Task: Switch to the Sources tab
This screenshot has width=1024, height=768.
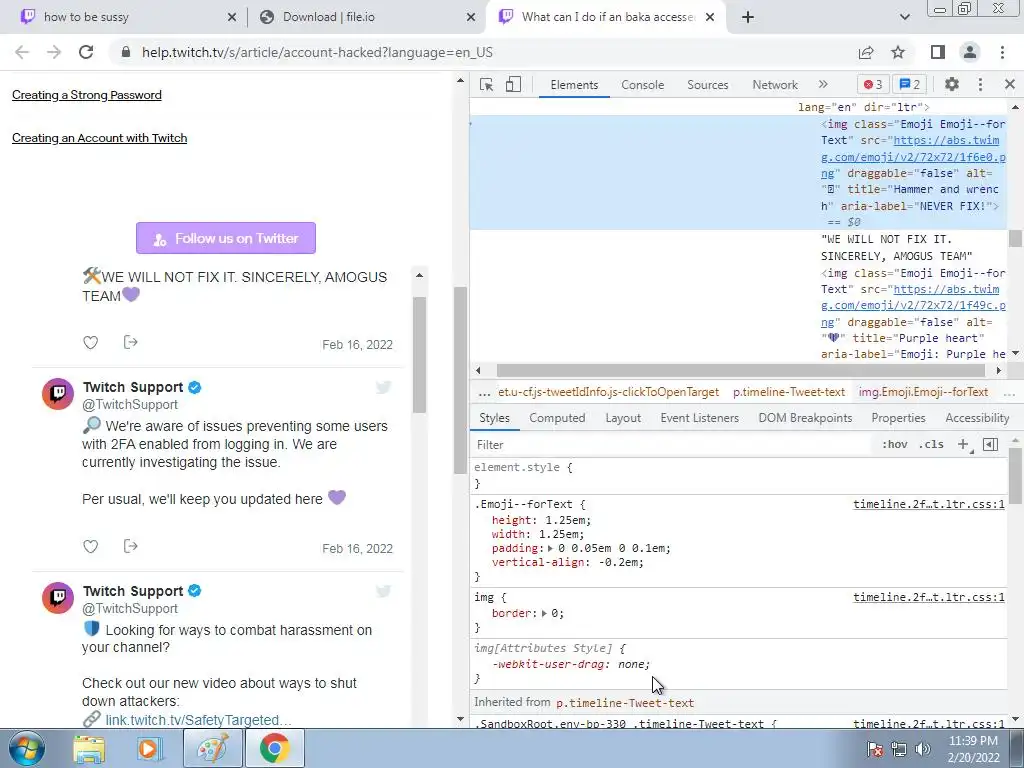Action: (x=707, y=85)
